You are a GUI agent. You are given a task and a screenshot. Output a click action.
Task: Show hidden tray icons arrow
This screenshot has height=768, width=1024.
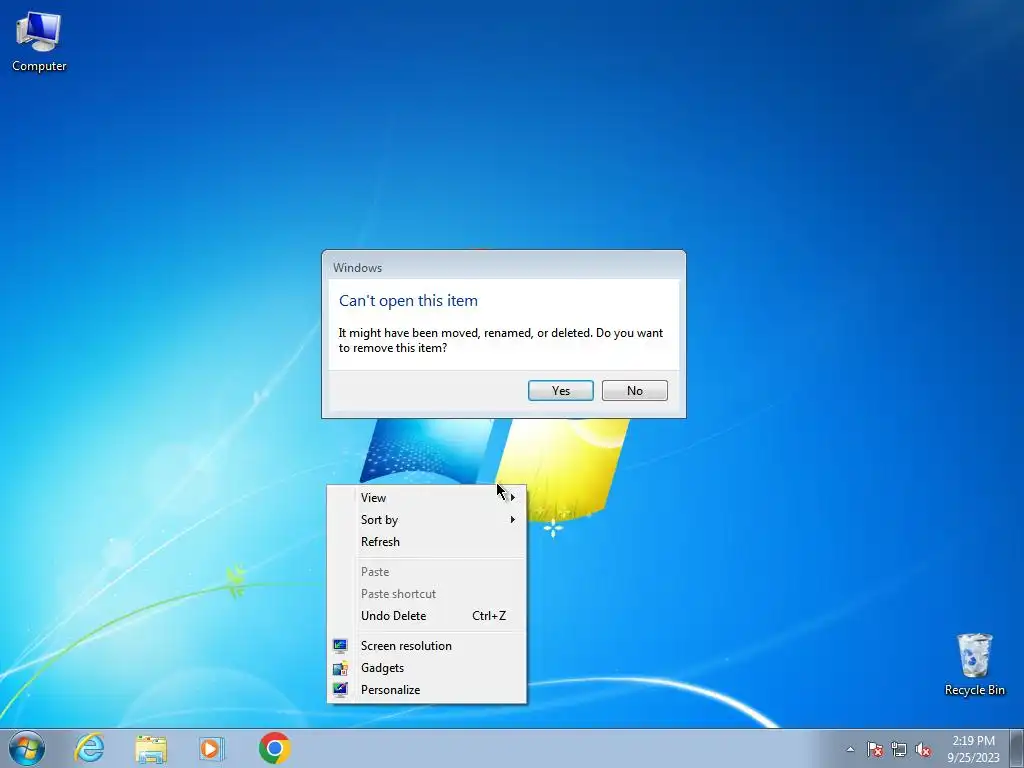tap(850, 749)
